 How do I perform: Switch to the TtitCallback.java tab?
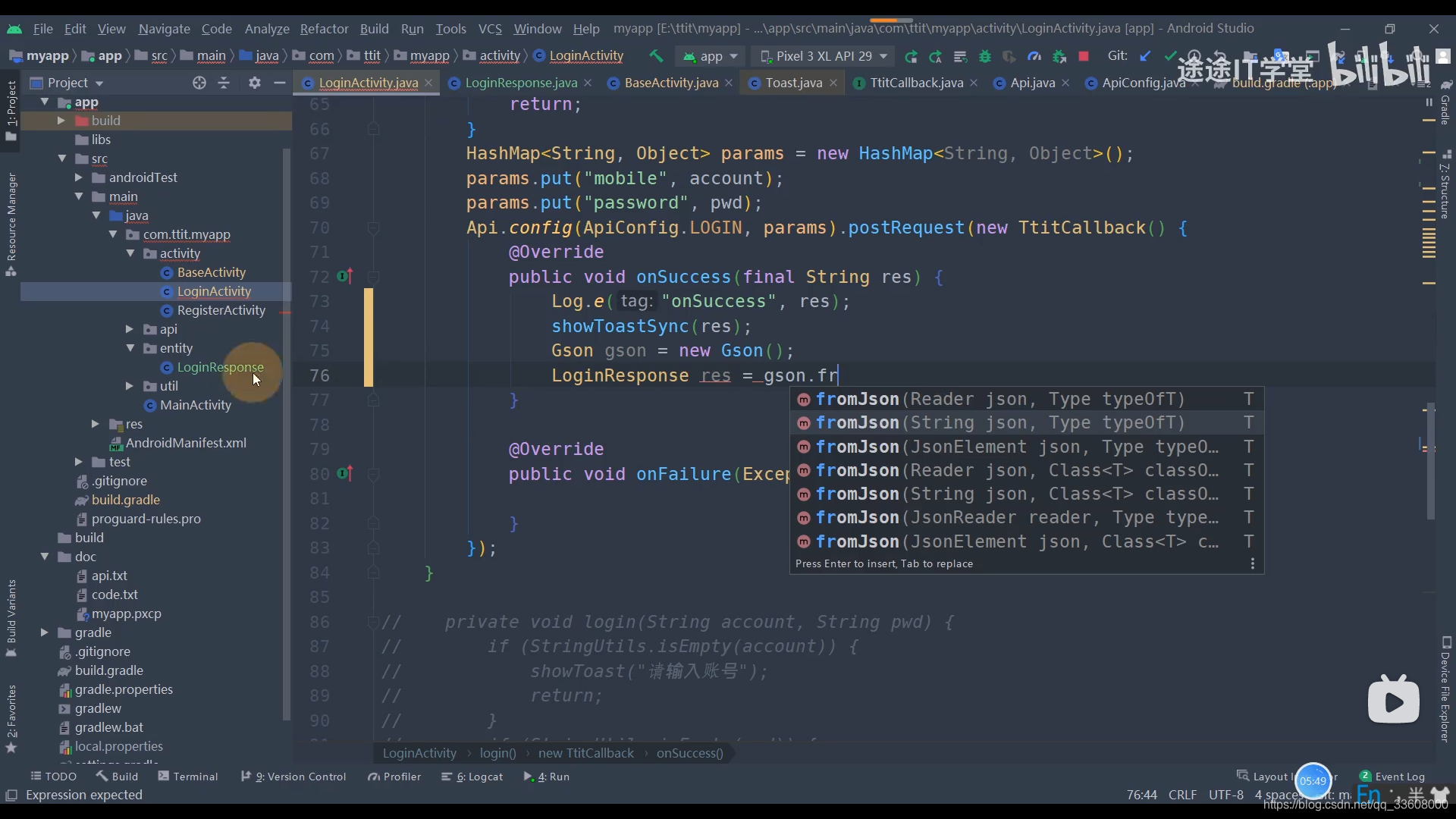916,83
